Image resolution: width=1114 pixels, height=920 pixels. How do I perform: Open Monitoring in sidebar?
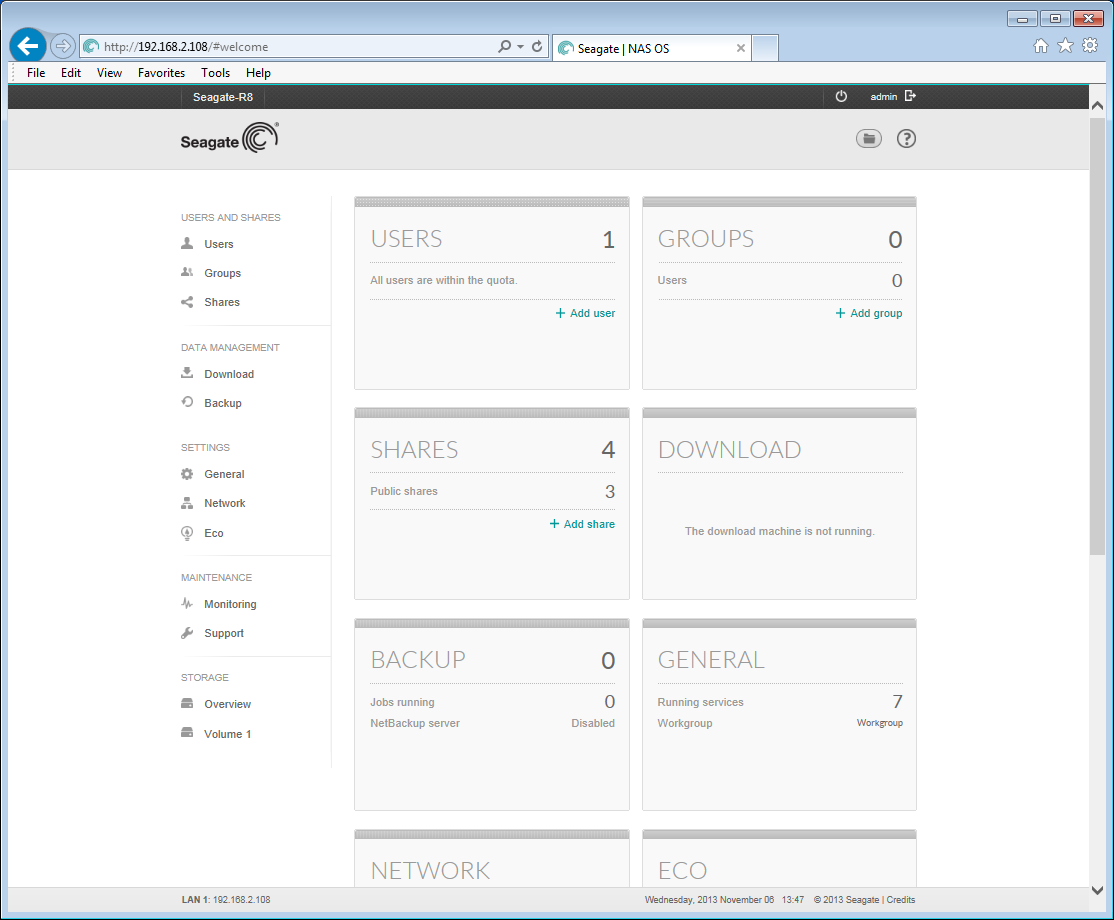coord(230,604)
